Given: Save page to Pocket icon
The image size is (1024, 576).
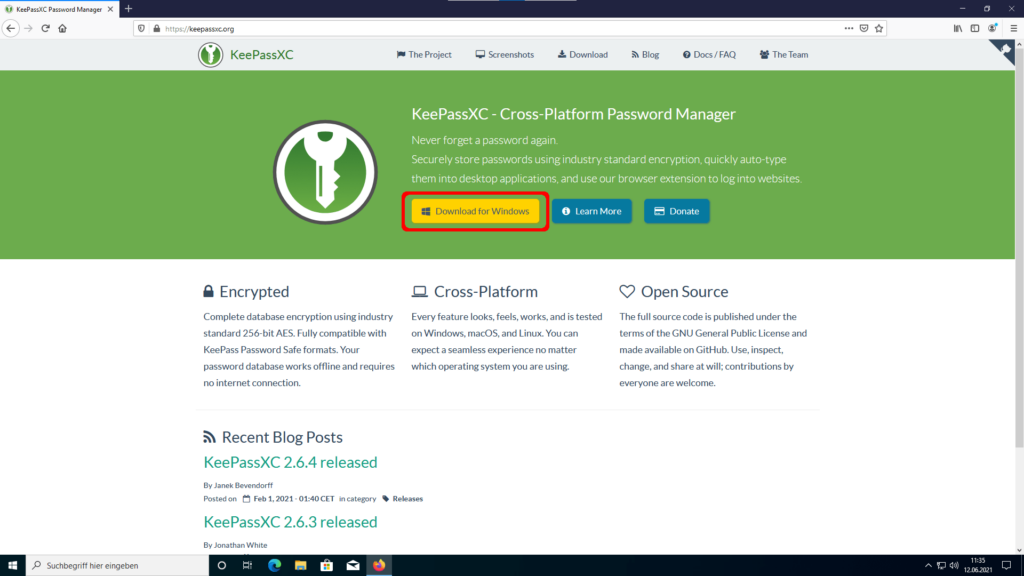Looking at the screenshot, I should pos(864,28).
